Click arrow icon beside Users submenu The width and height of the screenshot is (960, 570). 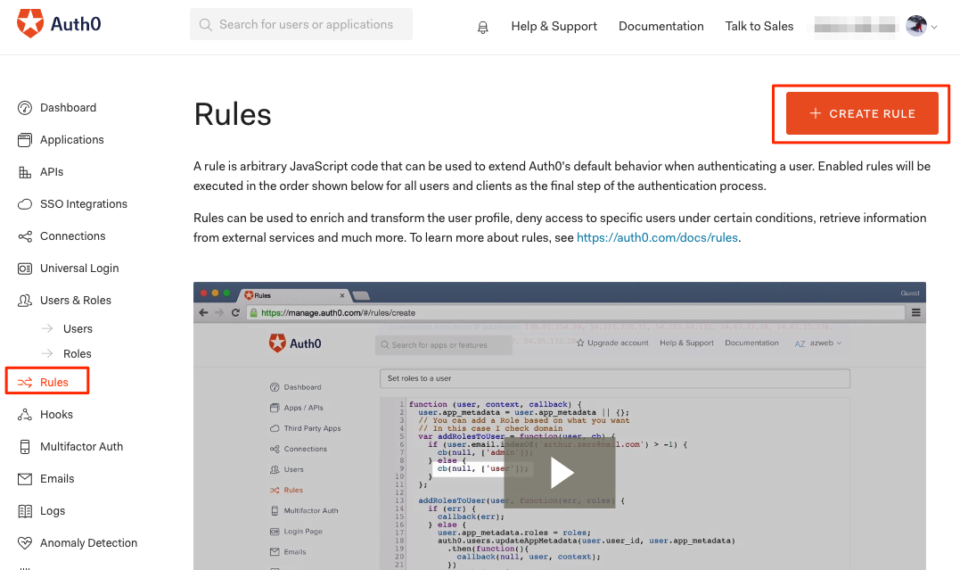(47, 329)
